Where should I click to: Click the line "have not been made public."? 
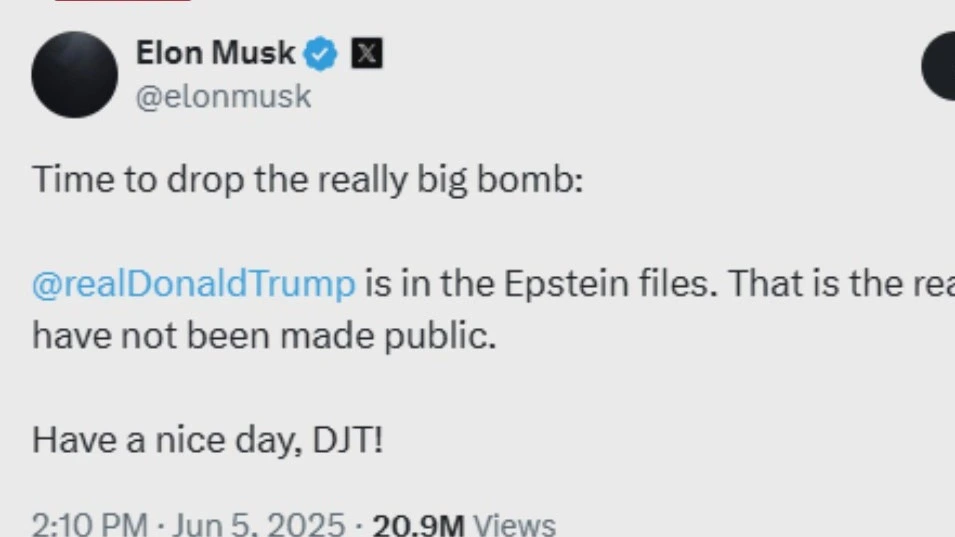coord(264,336)
